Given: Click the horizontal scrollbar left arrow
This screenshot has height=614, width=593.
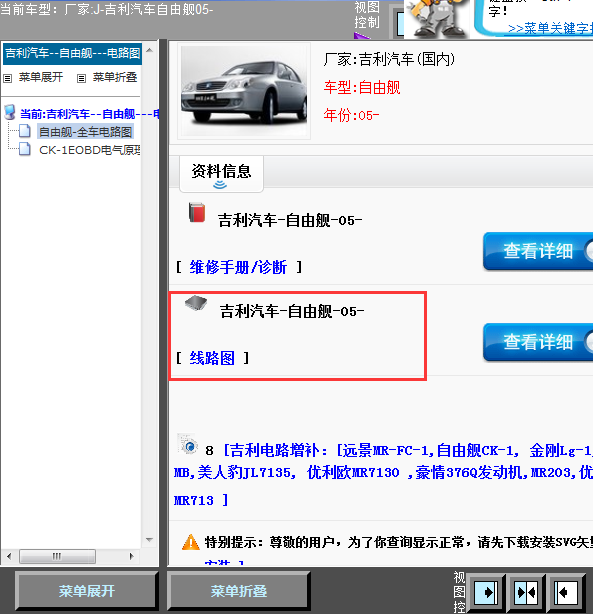Looking at the screenshot, I should click(9, 556).
